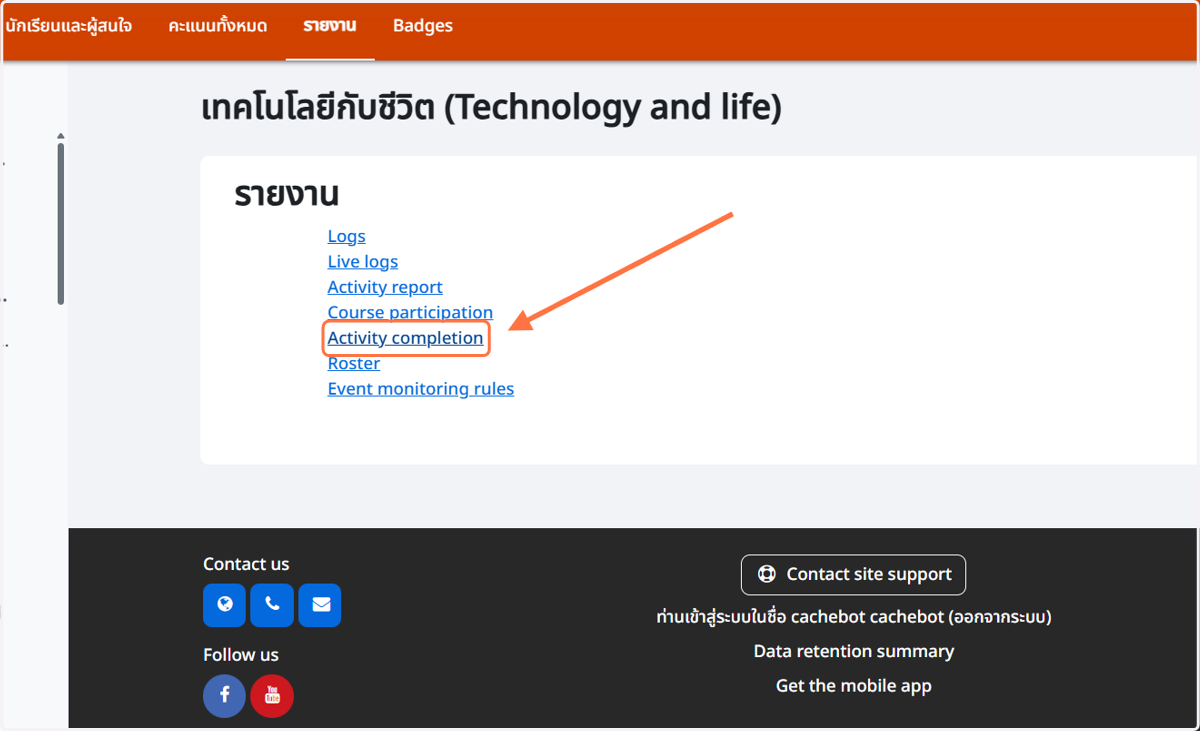
Task: Open the Course participation link
Action: tap(410, 312)
